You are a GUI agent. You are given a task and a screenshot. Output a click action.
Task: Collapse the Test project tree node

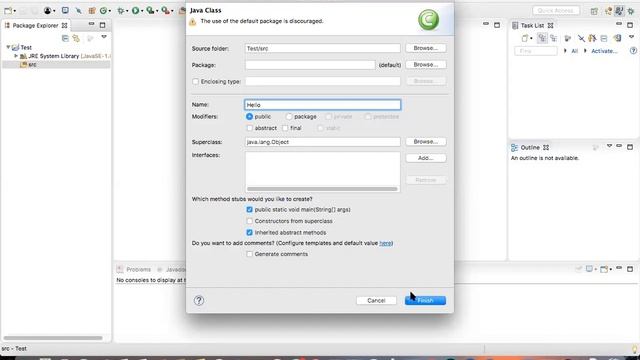tap(8, 47)
